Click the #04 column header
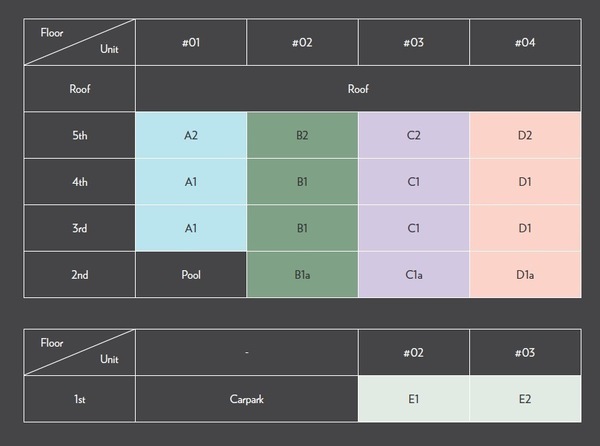600x446 pixels. [x=525, y=42]
